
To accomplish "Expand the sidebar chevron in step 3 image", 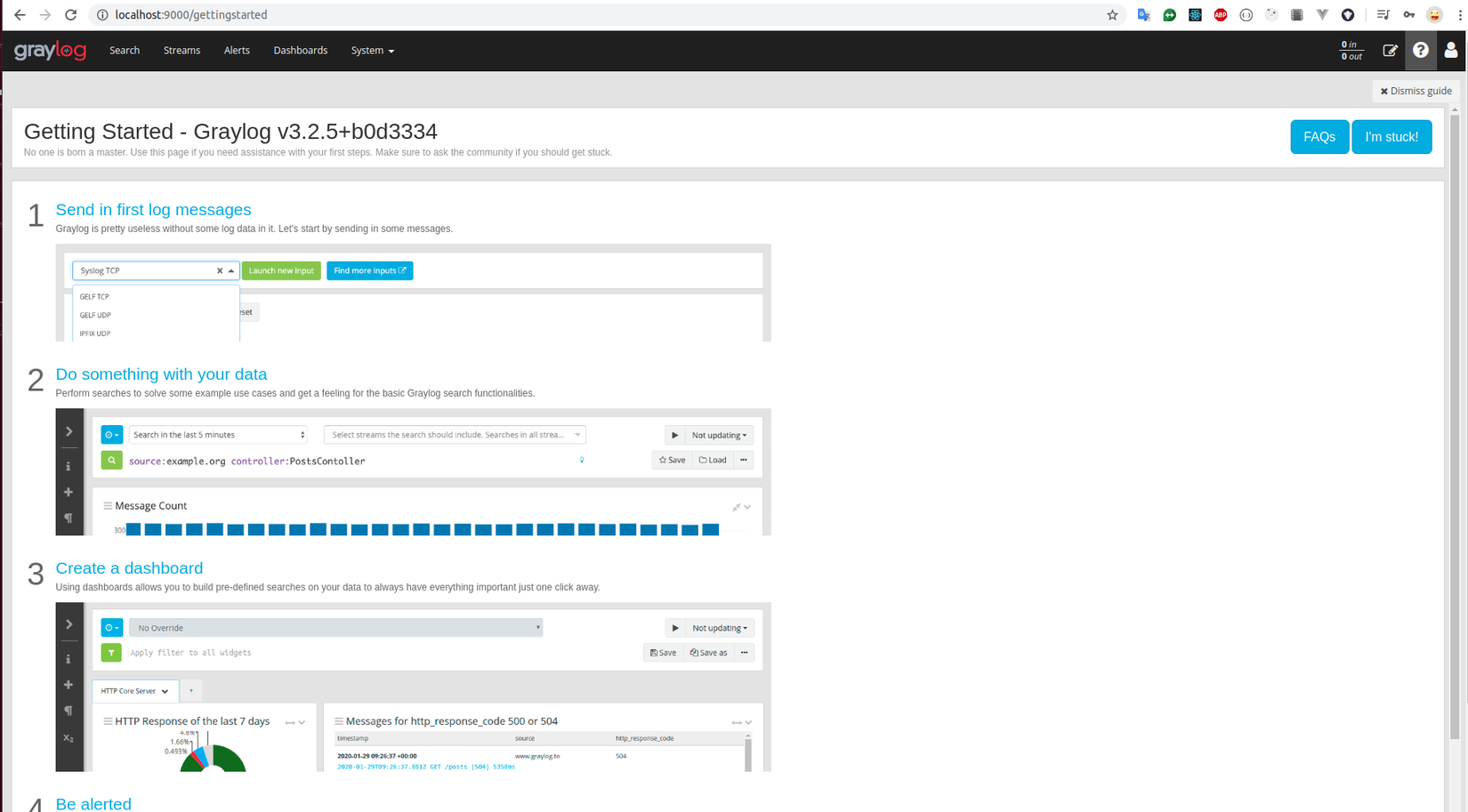I will tap(69, 624).
